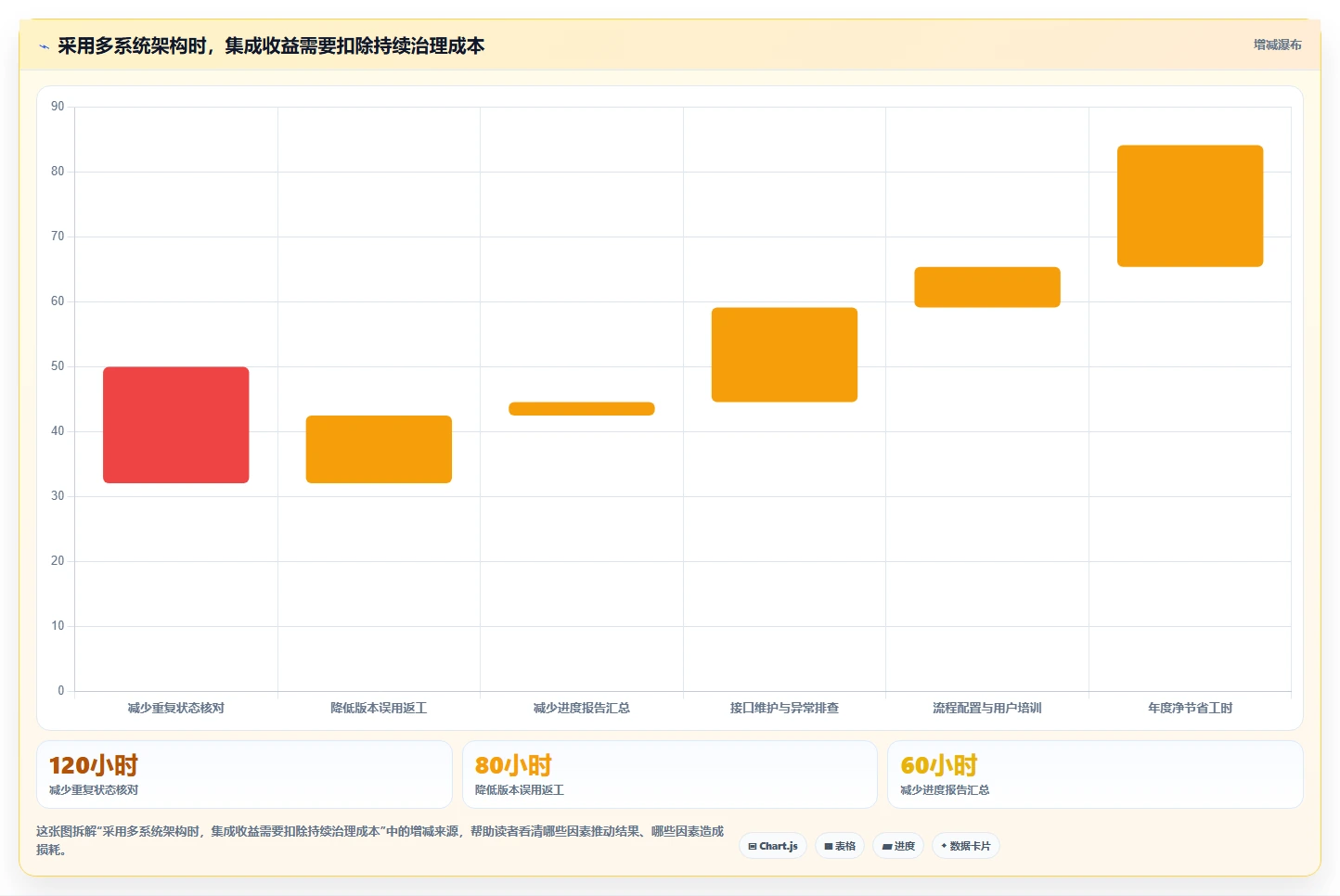The image size is (1340, 896).
Task: Click the Chart.js tag chip
Action: pos(773,846)
